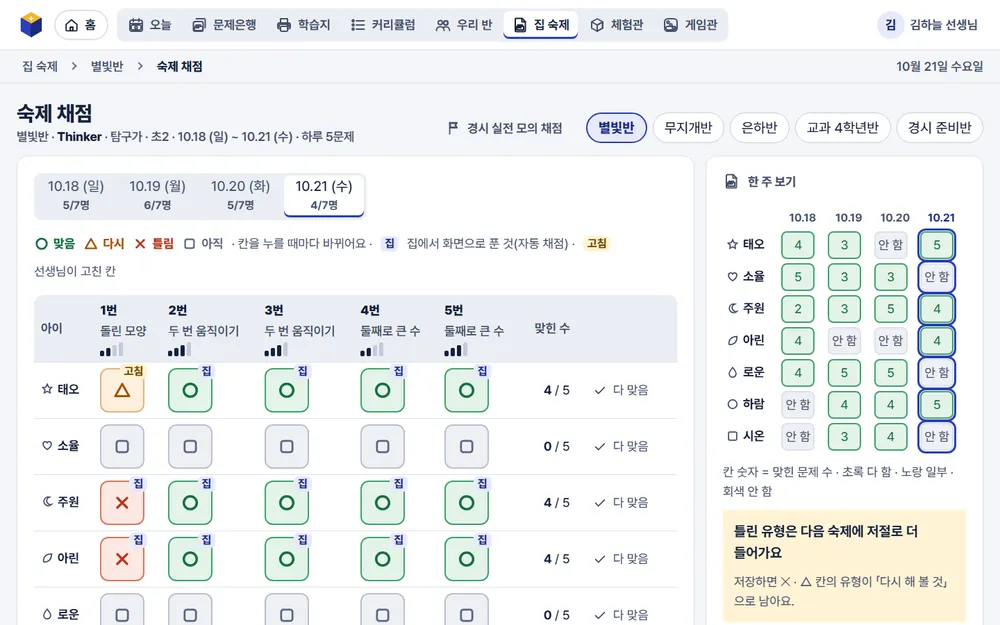
Task: Click 시온's square icon in weekly view
Action: (x=732, y=436)
